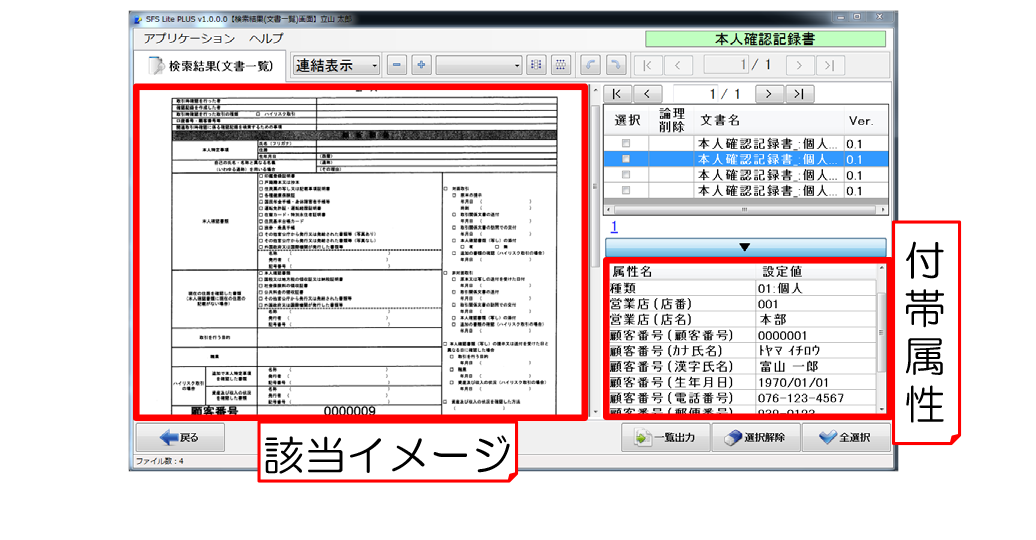Viewport: 1036px width, 540px height.
Task: Click the 論理削除 column header
Action: pos(671,120)
